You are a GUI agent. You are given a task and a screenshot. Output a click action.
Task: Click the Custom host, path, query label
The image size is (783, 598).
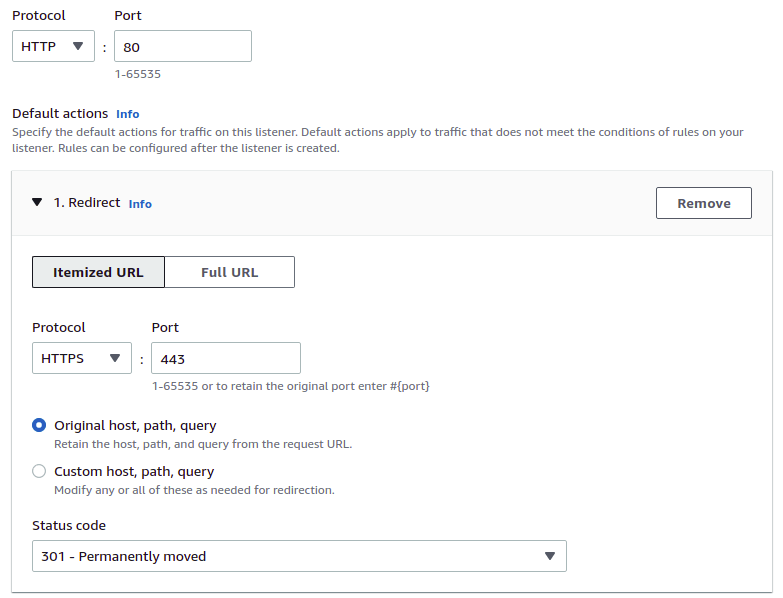(x=134, y=471)
